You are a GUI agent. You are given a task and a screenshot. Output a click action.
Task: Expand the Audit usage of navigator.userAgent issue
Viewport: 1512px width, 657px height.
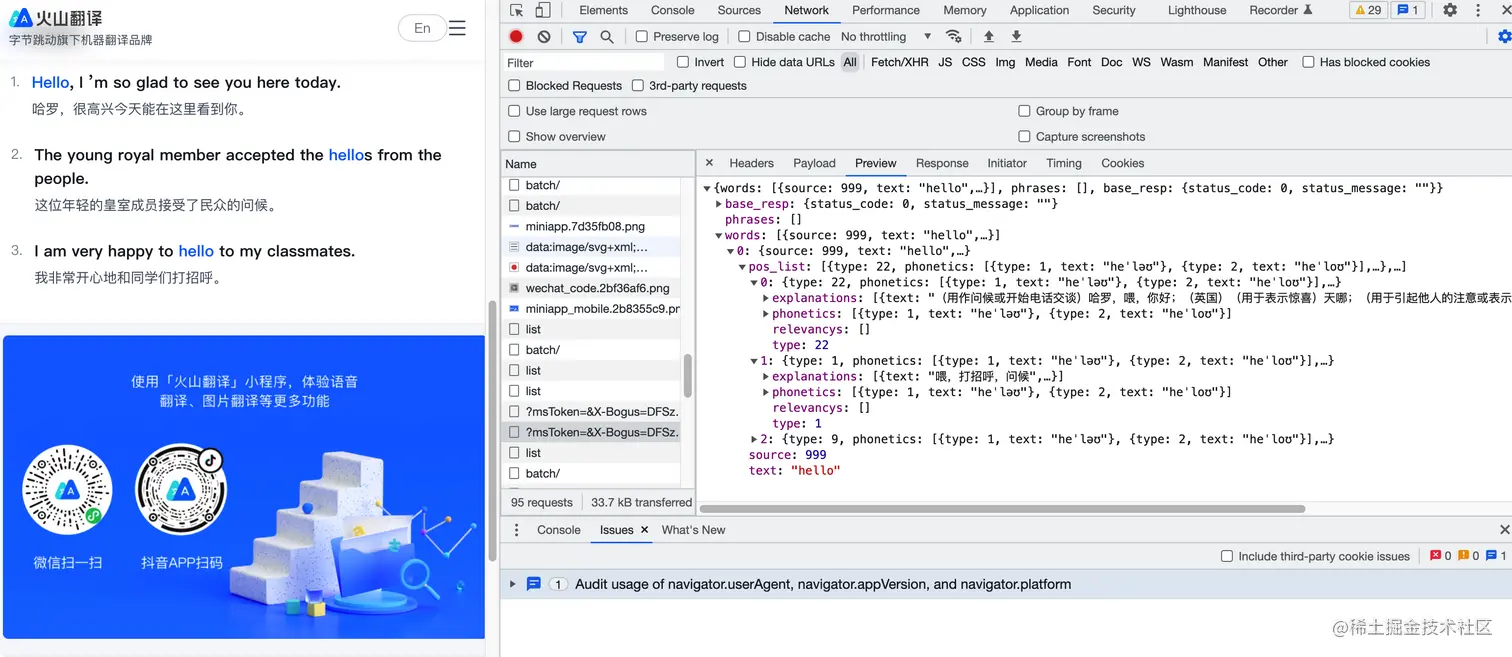pos(513,584)
